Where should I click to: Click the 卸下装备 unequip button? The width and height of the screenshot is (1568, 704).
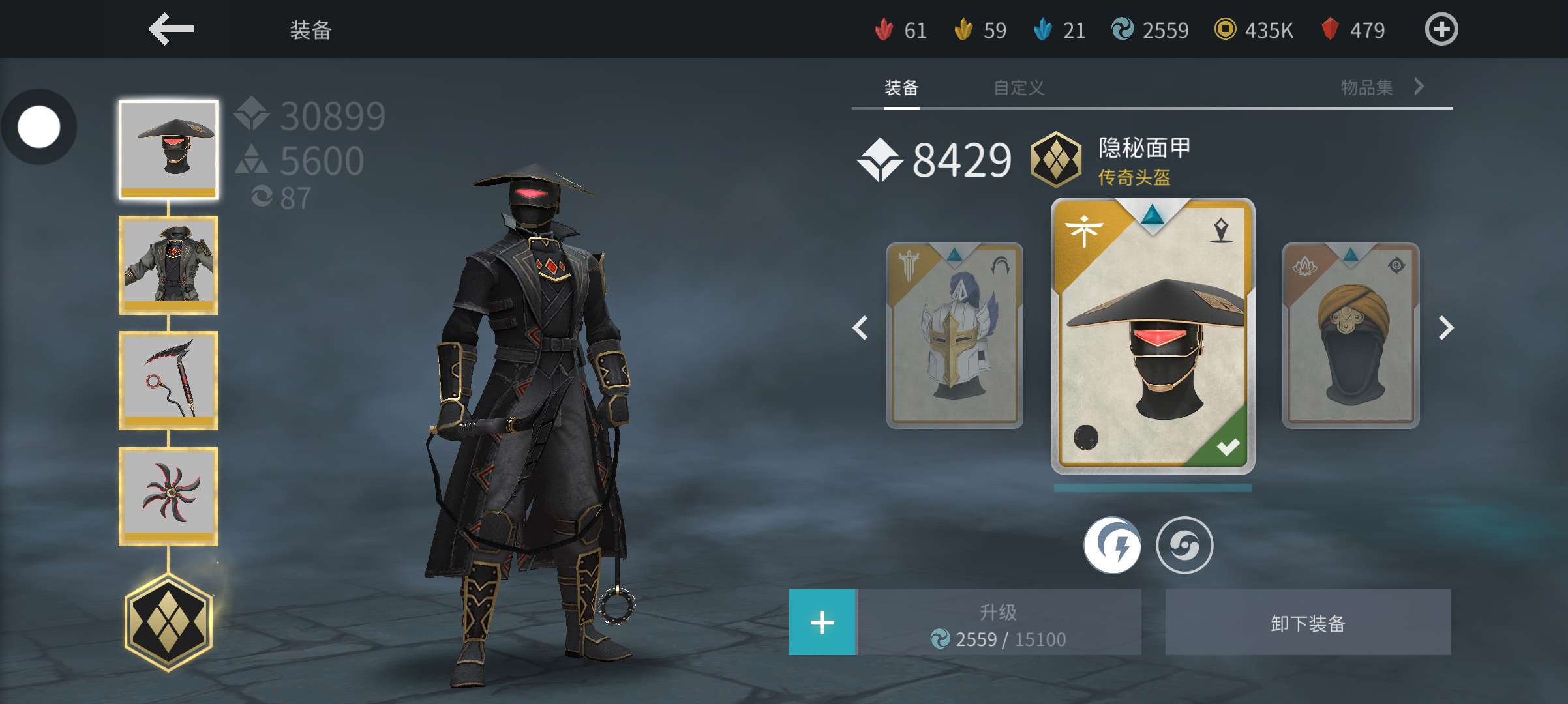(x=1308, y=623)
